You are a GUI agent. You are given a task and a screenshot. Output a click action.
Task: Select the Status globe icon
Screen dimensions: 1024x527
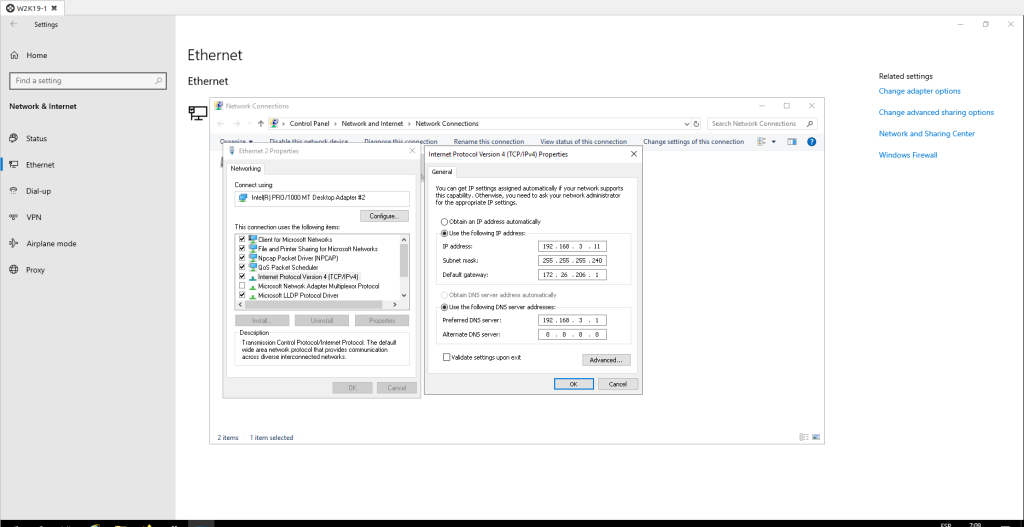point(14,138)
